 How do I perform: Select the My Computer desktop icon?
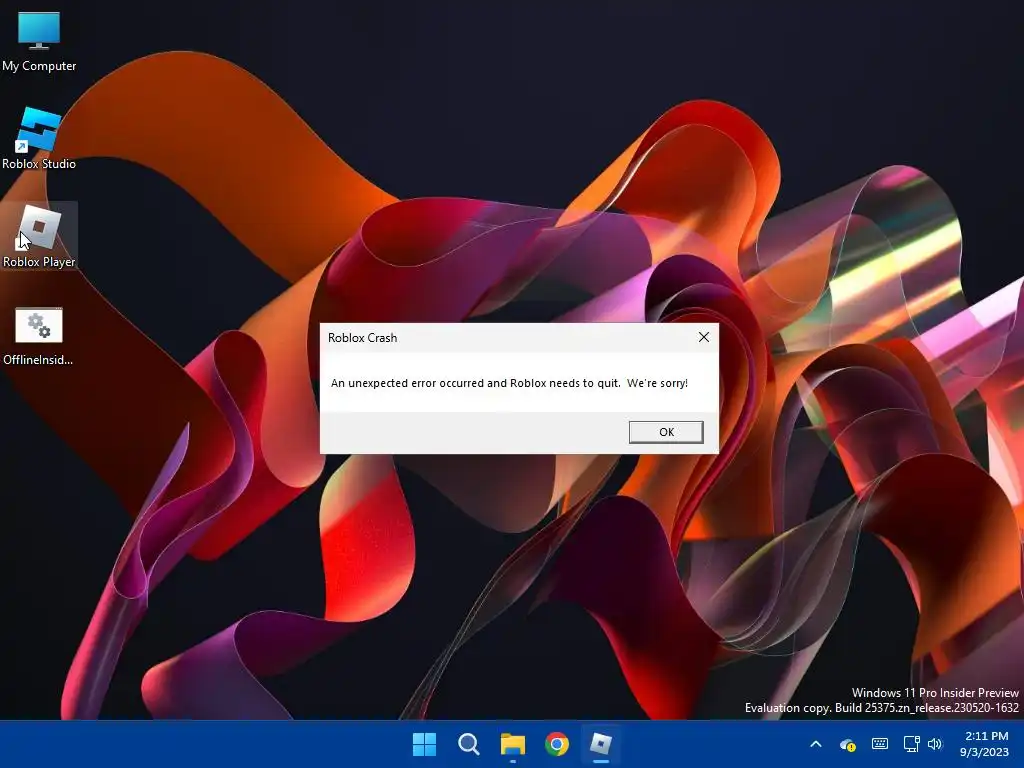point(39,40)
